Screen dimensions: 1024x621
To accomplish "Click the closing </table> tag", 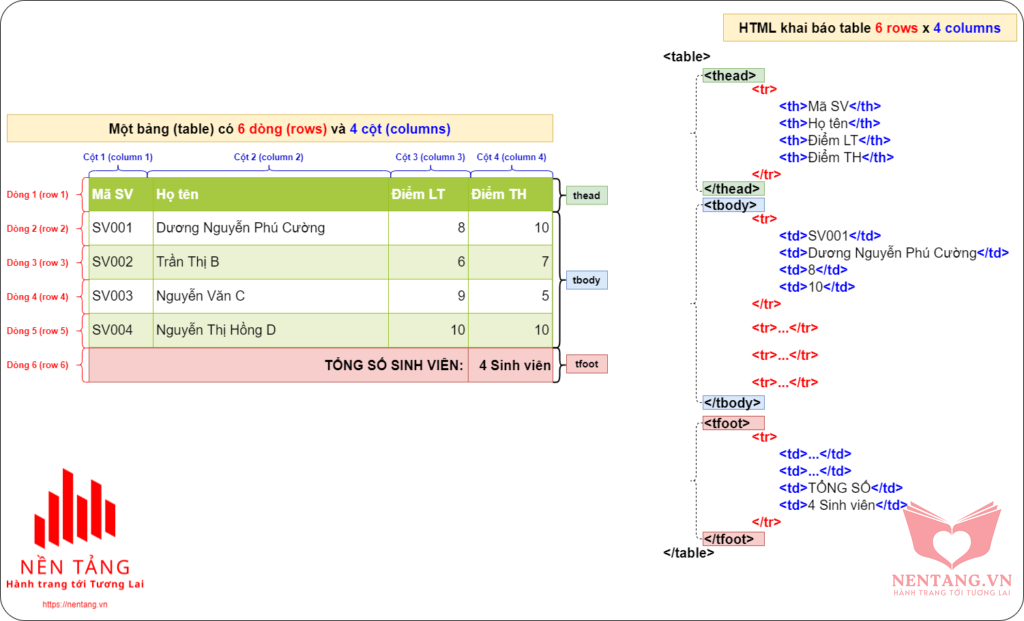I will coord(688,552).
